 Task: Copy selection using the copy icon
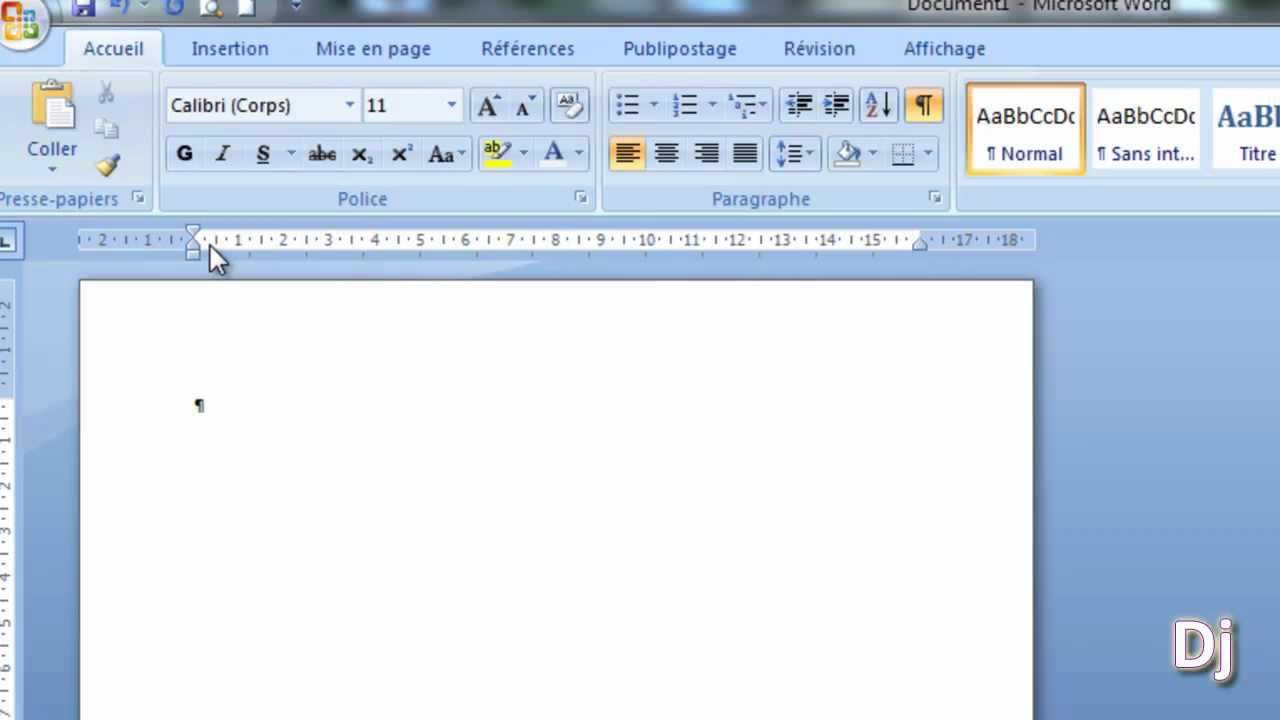click(106, 128)
